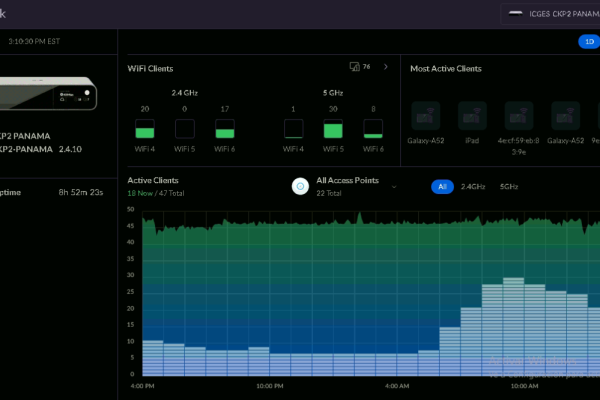Viewport: 600px width, 400px height.
Task: Select the 2.4 GHz WiFi 5 empty indicator
Action: click(185, 129)
